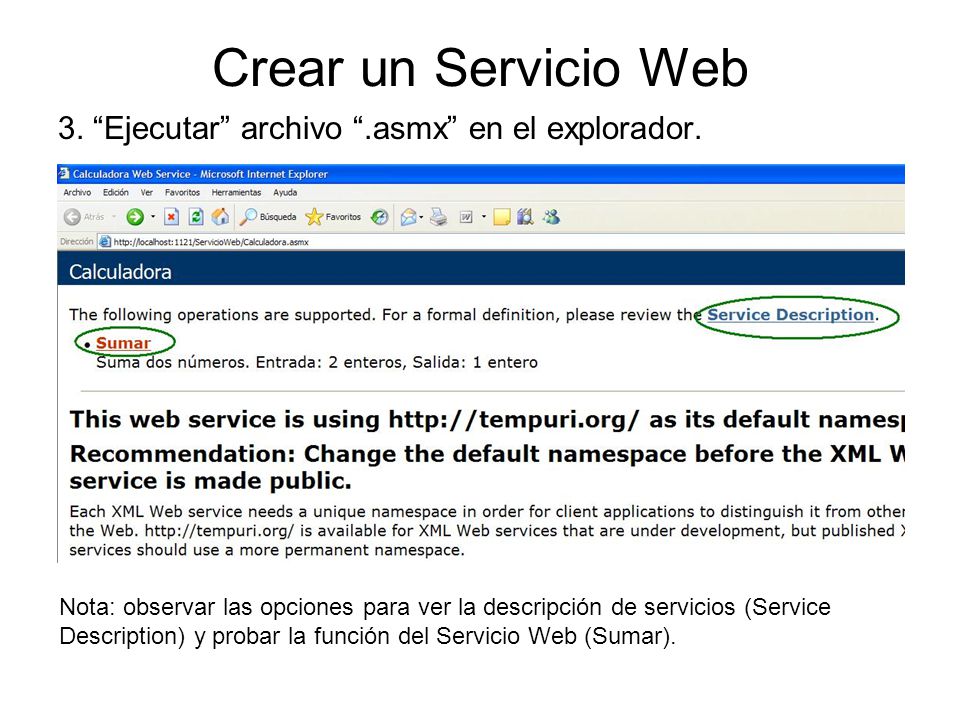Image resolution: width=960 pixels, height=720 pixels.
Task: Click heading 'This web service is using http://tempuri.org/'
Action: [x=354, y=420]
